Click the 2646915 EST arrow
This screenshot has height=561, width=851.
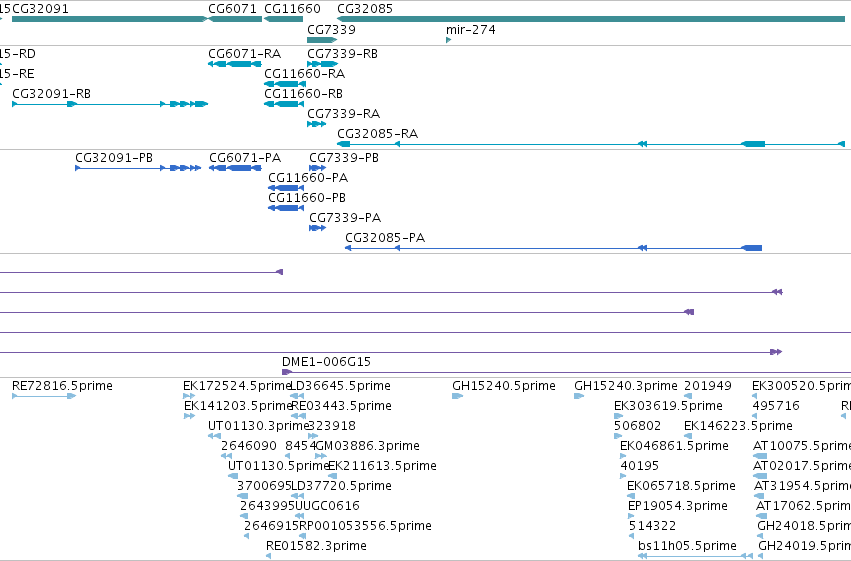(246, 537)
